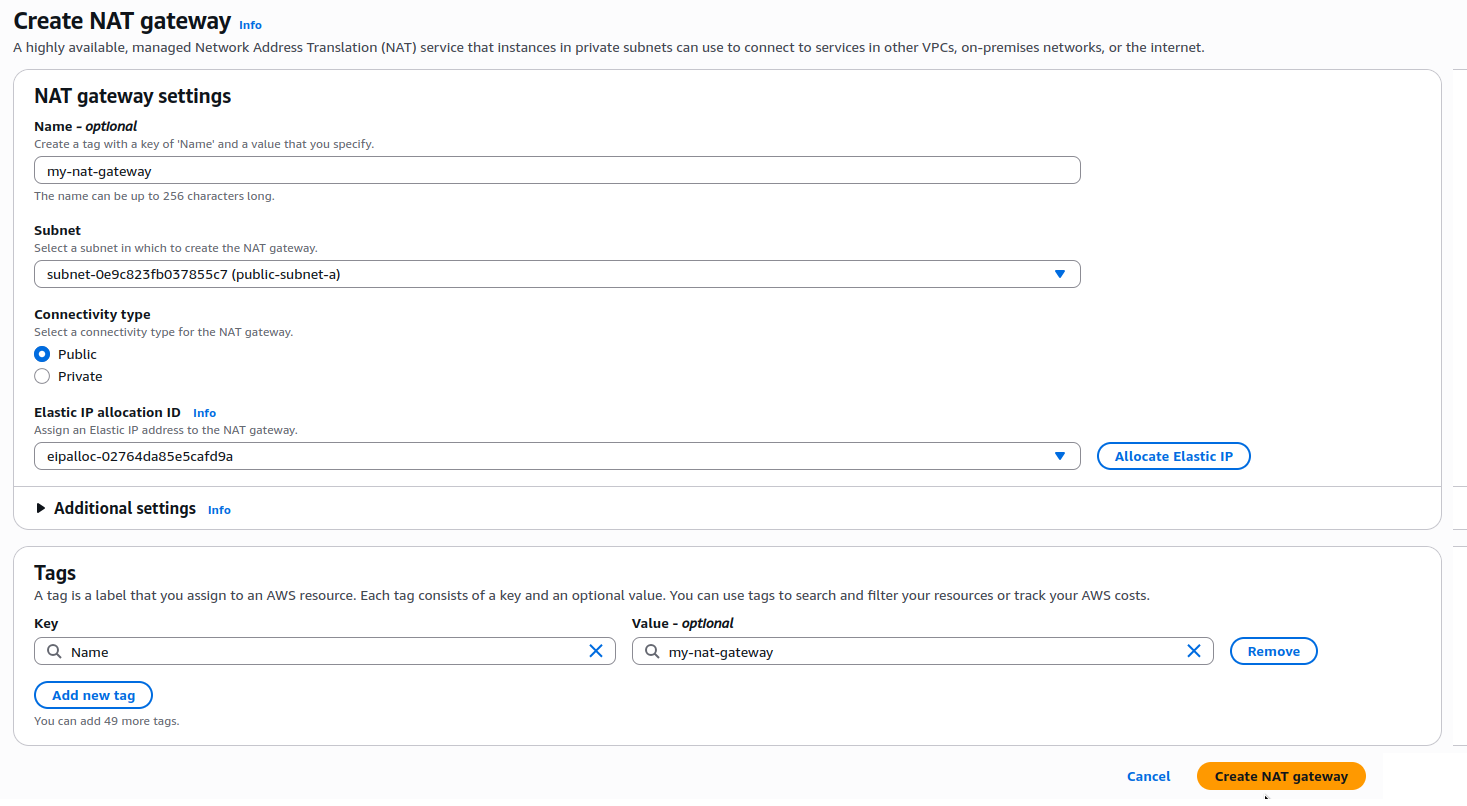Click the 'You can add 49 more tags.' text
The image size is (1467, 806).
(107, 721)
